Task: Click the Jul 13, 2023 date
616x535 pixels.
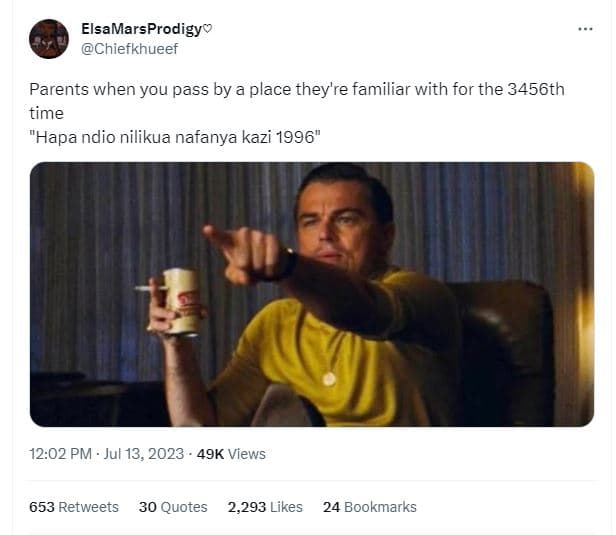Action: 143,454
